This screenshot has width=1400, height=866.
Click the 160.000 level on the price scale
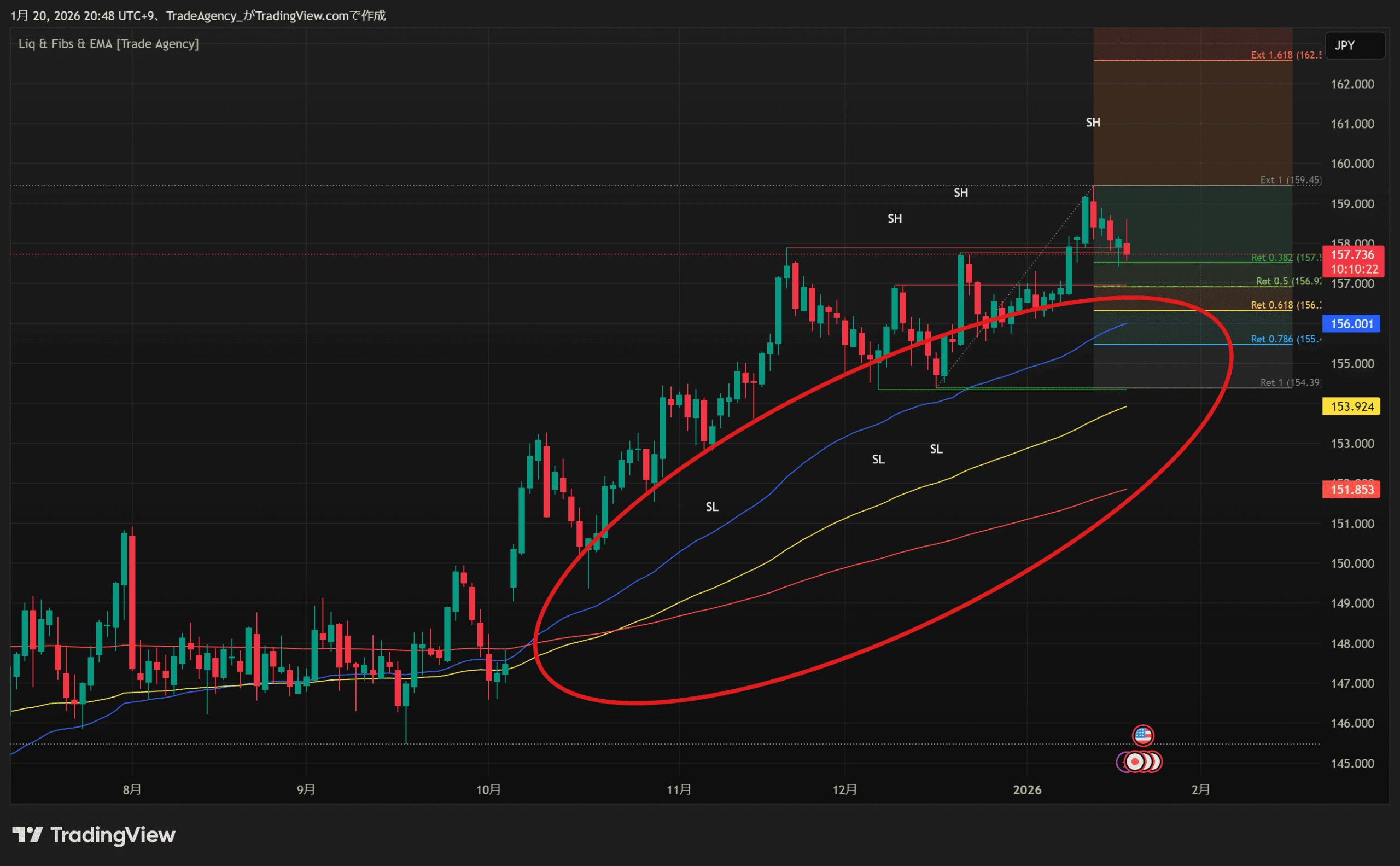[x=1352, y=164]
